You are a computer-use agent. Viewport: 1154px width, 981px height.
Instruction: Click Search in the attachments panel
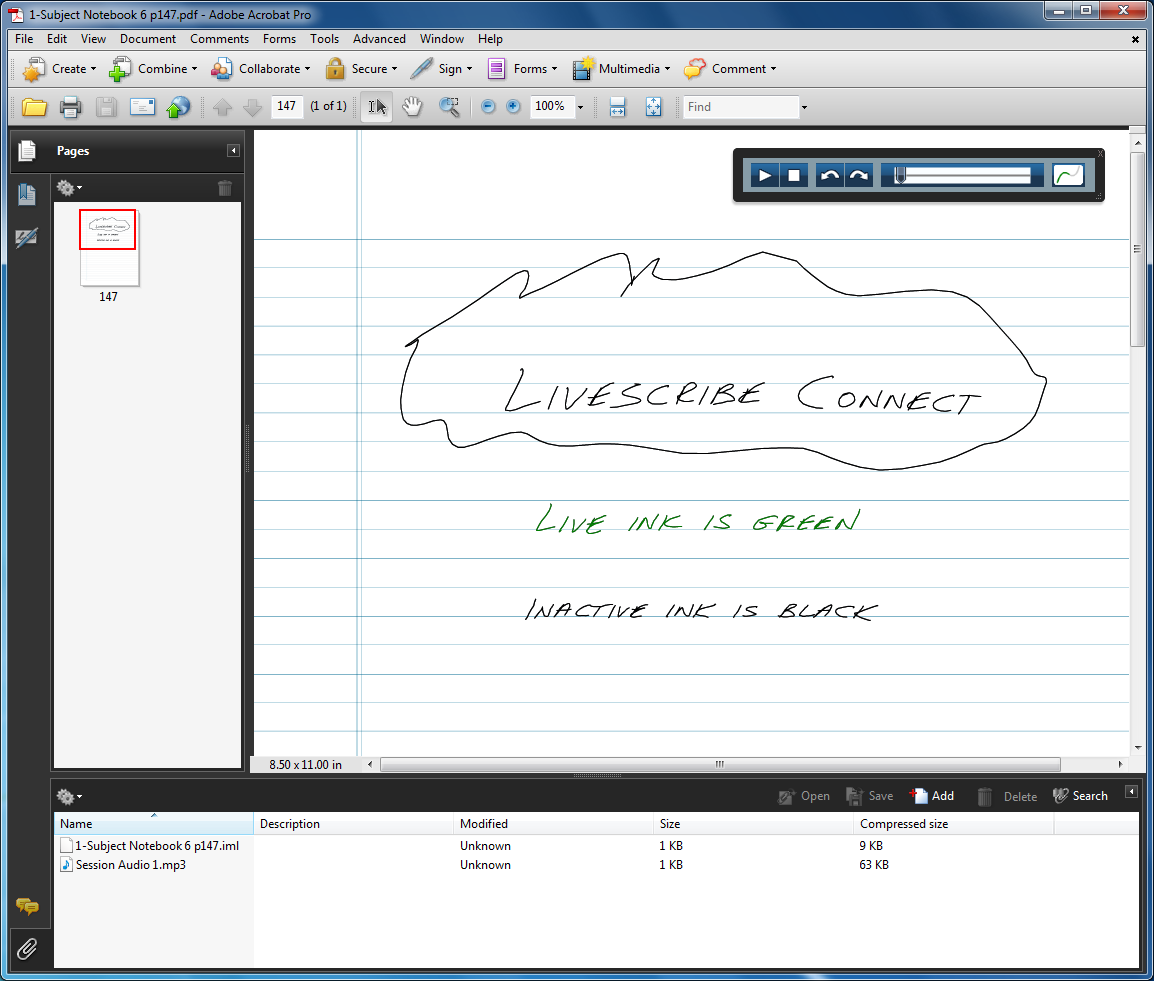tap(1080, 796)
